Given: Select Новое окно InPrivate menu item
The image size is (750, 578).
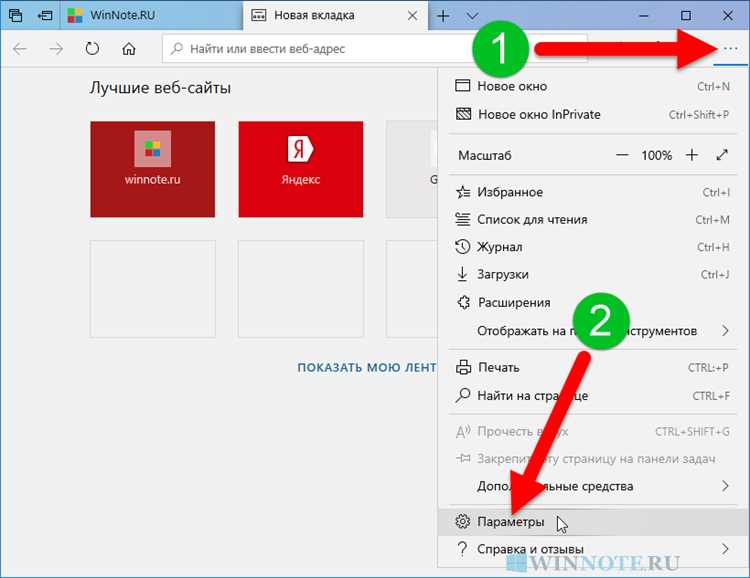Looking at the screenshot, I should pyautogui.click(x=593, y=114).
